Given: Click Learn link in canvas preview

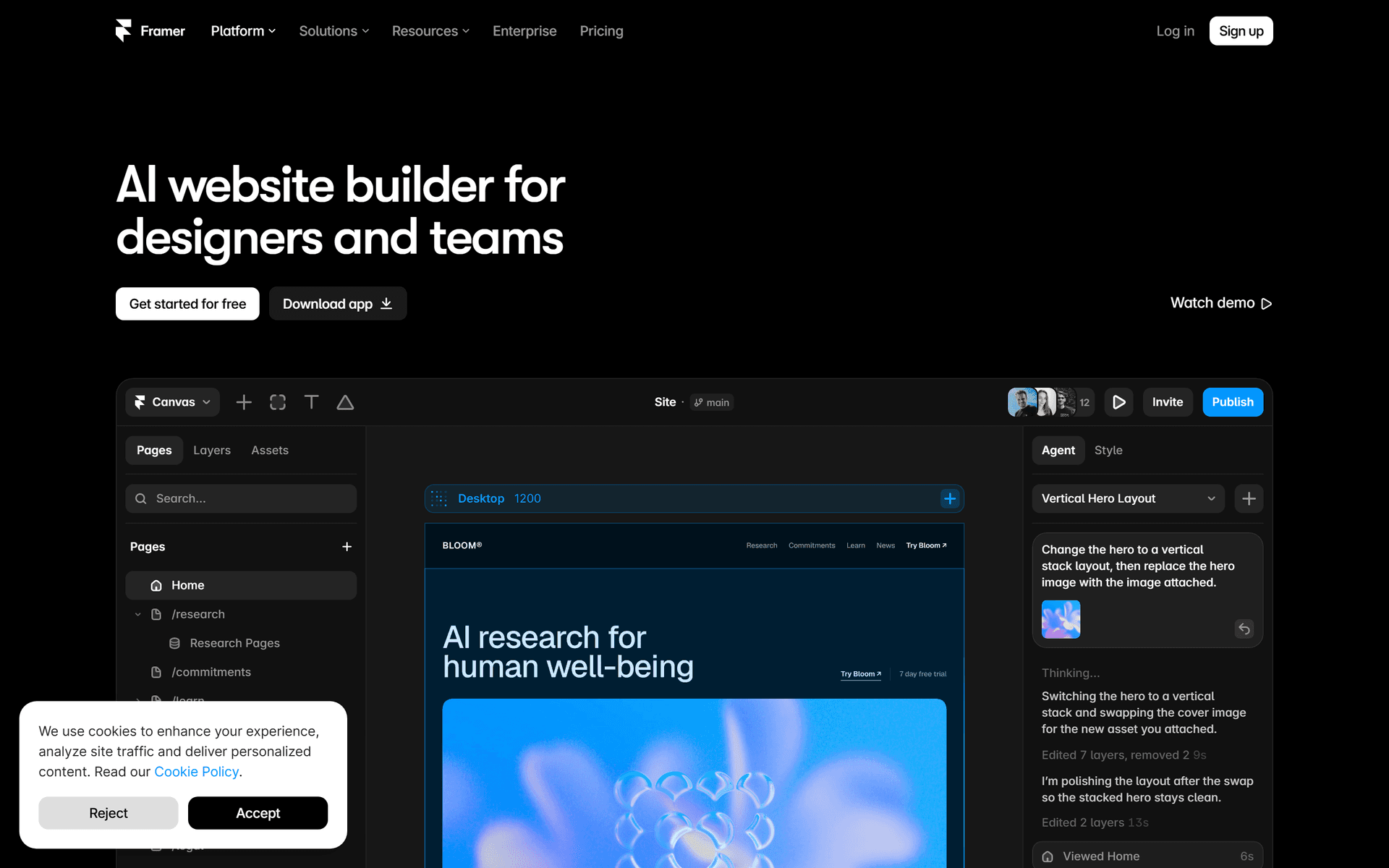Looking at the screenshot, I should tap(856, 545).
